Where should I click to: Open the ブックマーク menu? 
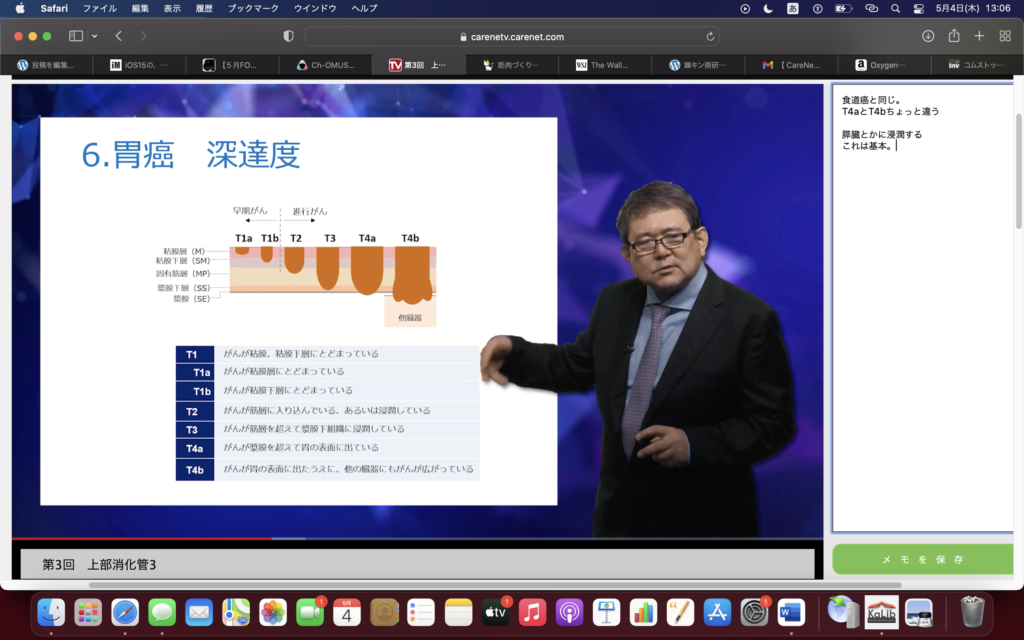(x=250, y=8)
